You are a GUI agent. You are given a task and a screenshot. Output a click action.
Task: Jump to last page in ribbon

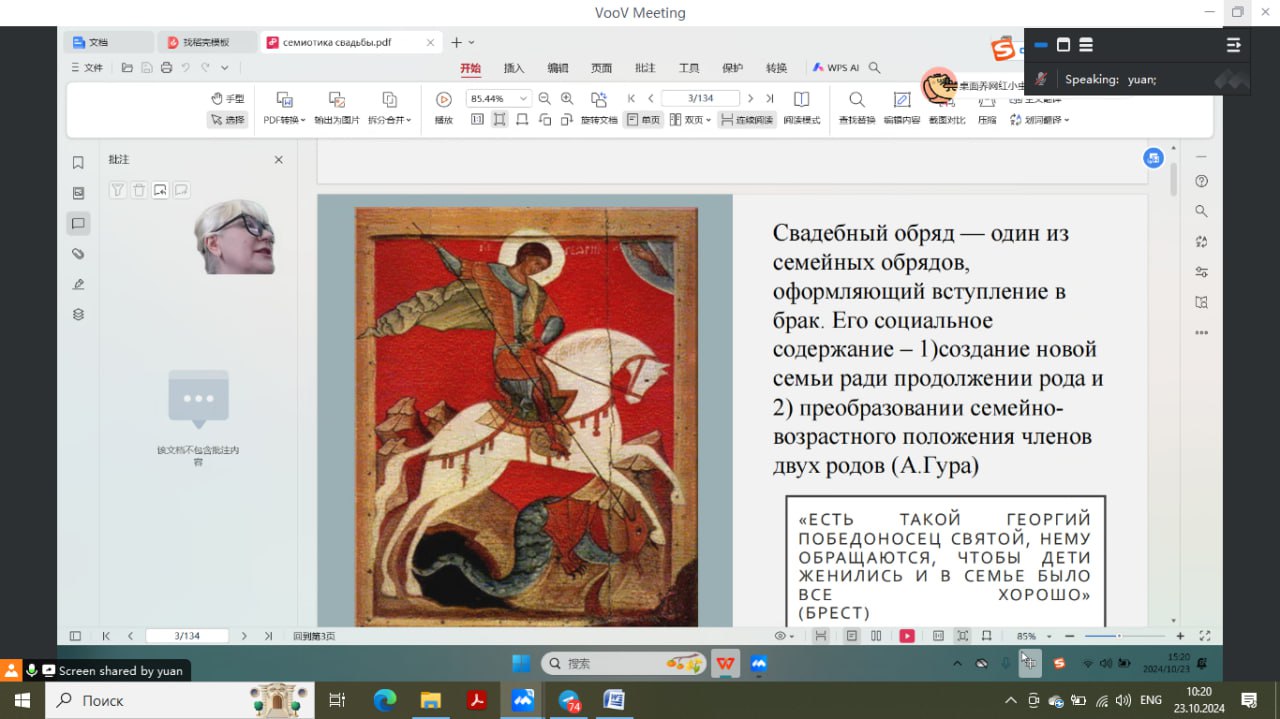pyautogui.click(x=769, y=98)
